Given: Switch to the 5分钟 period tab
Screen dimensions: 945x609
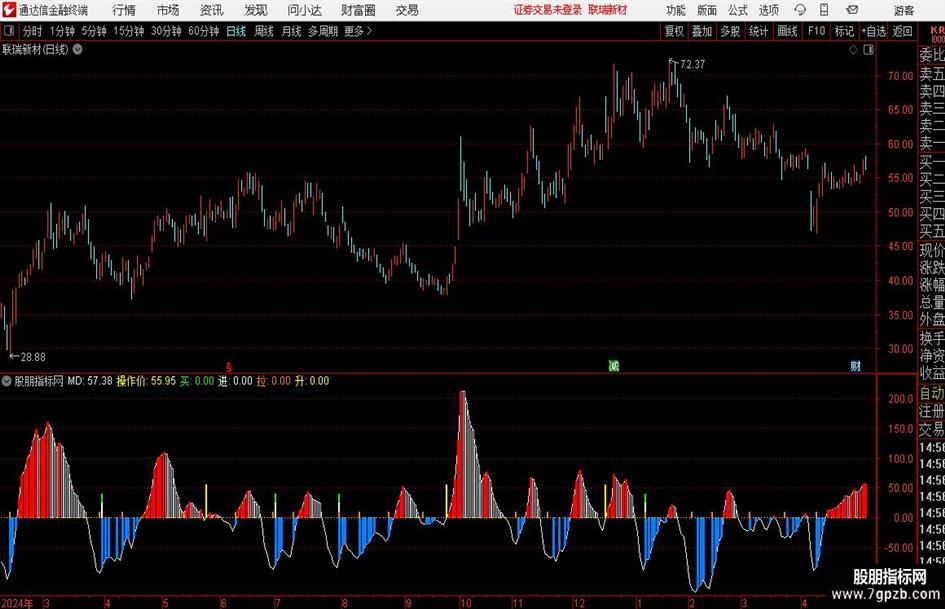Looking at the screenshot, I should 94,31.
